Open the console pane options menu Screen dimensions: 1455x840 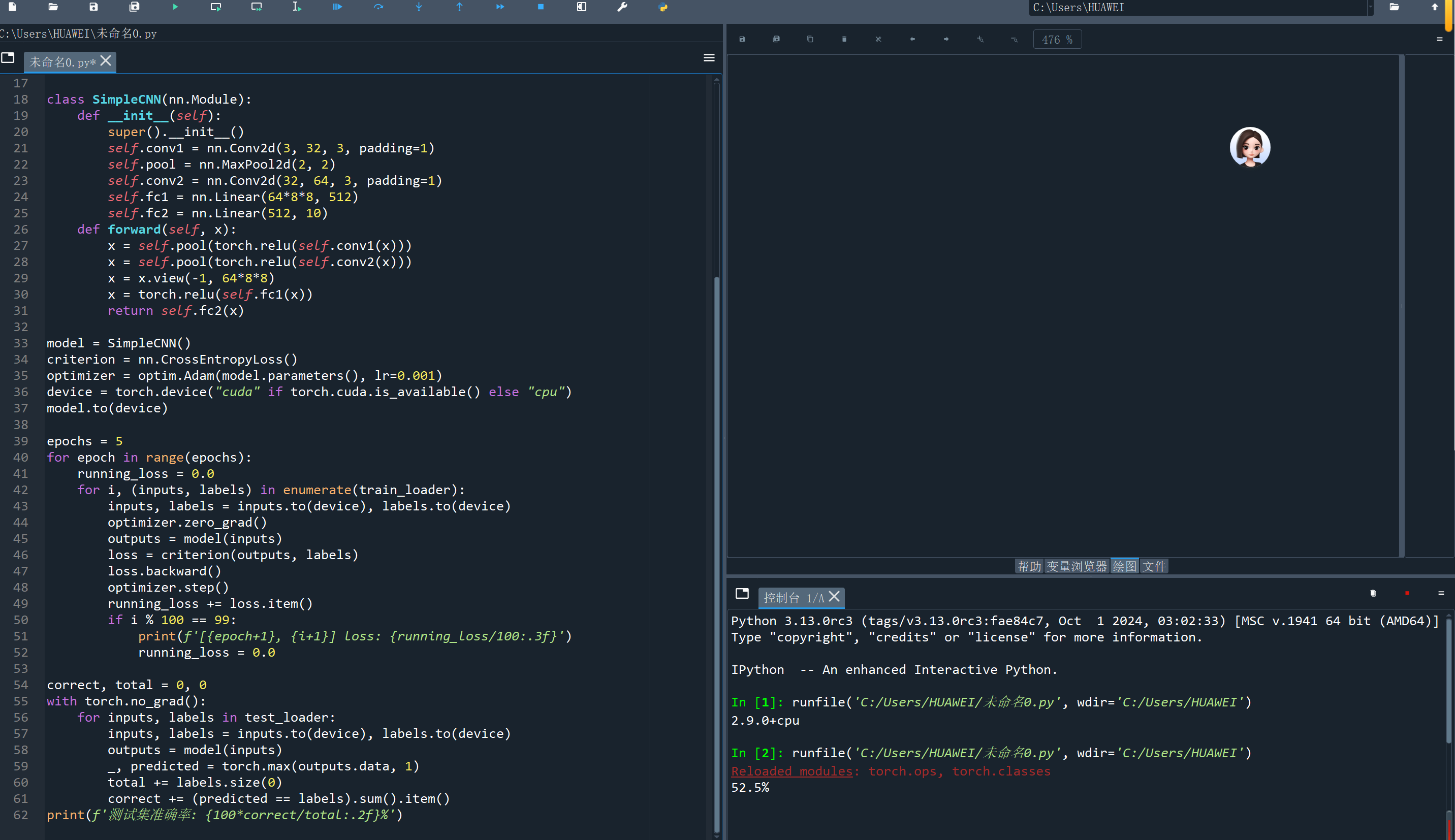tap(1441, 593)
